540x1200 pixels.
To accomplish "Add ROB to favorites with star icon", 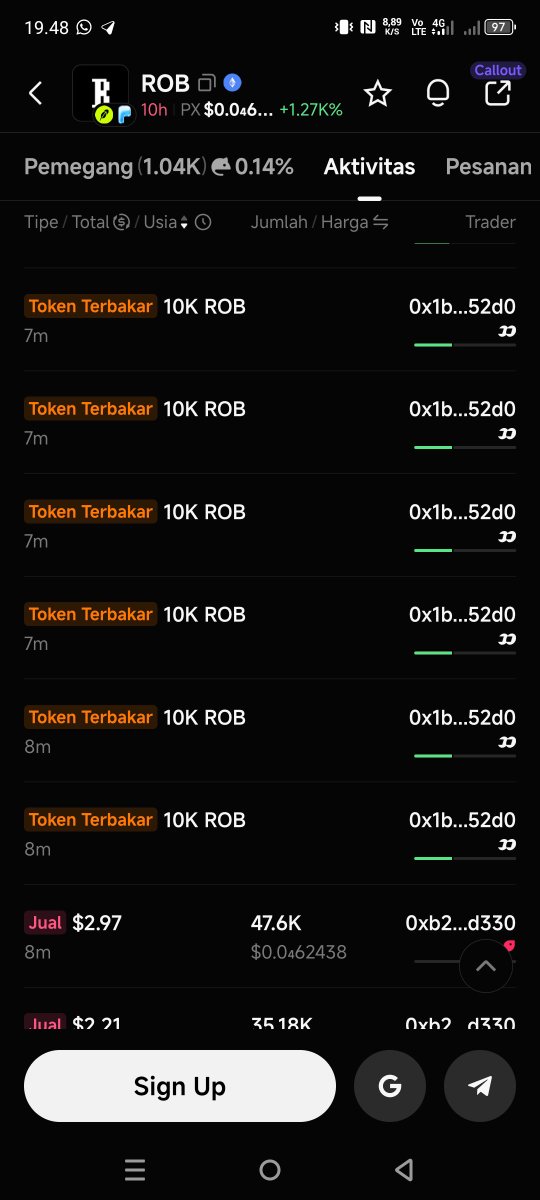I will click(x=377, y=94).
